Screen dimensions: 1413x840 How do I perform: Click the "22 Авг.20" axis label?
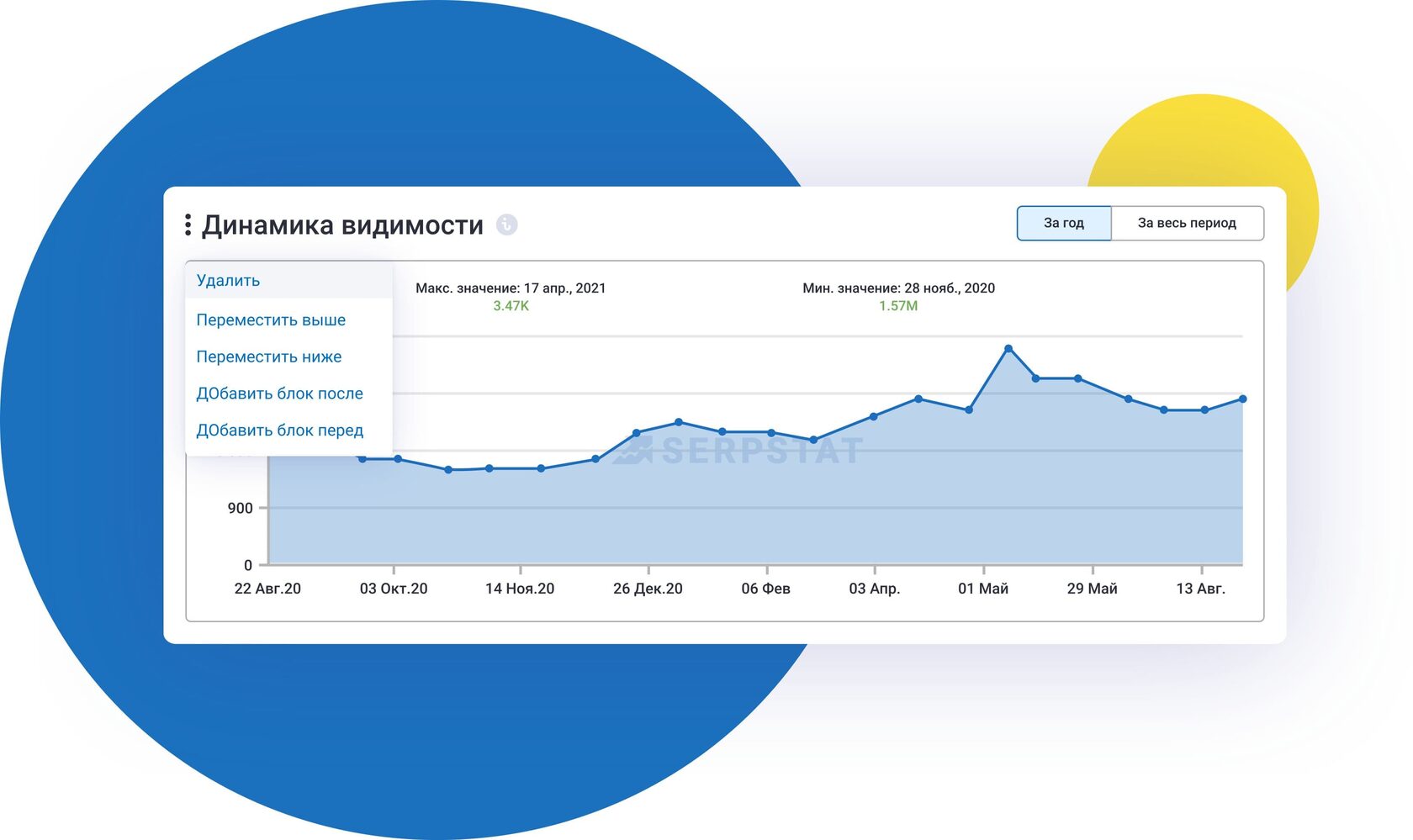267,589
